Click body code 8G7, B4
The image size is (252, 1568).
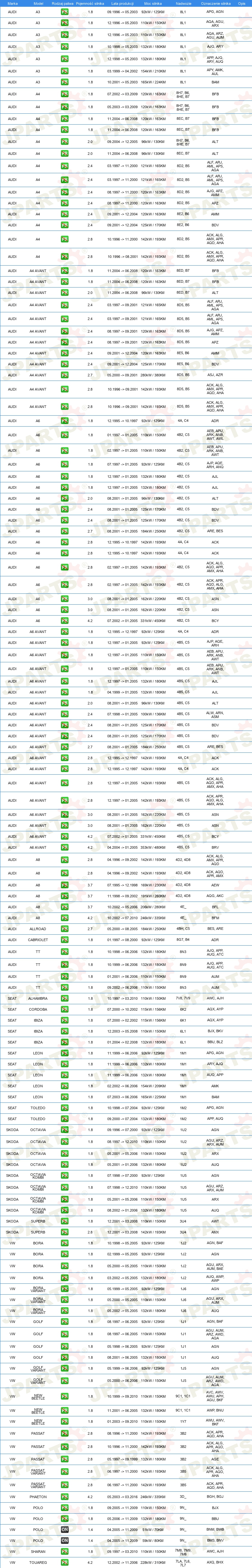click(x=183, y=940)
